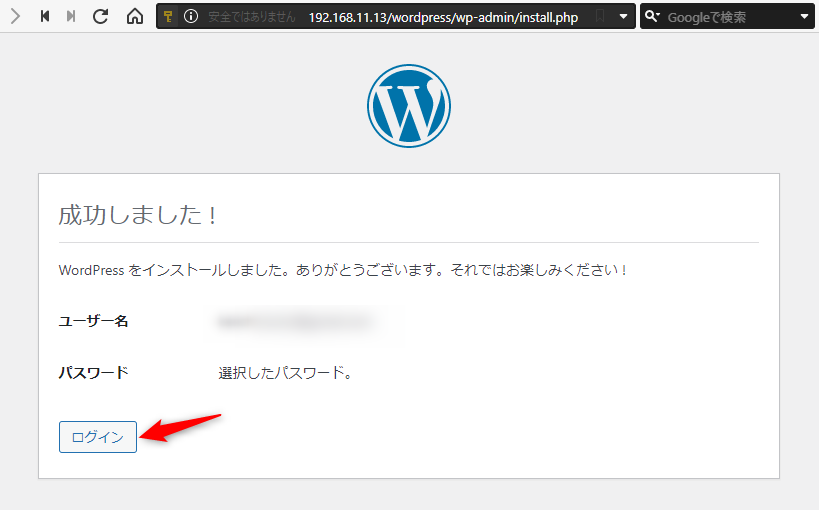Click the 安全ではありません security warning

click(x=252, y=18)
